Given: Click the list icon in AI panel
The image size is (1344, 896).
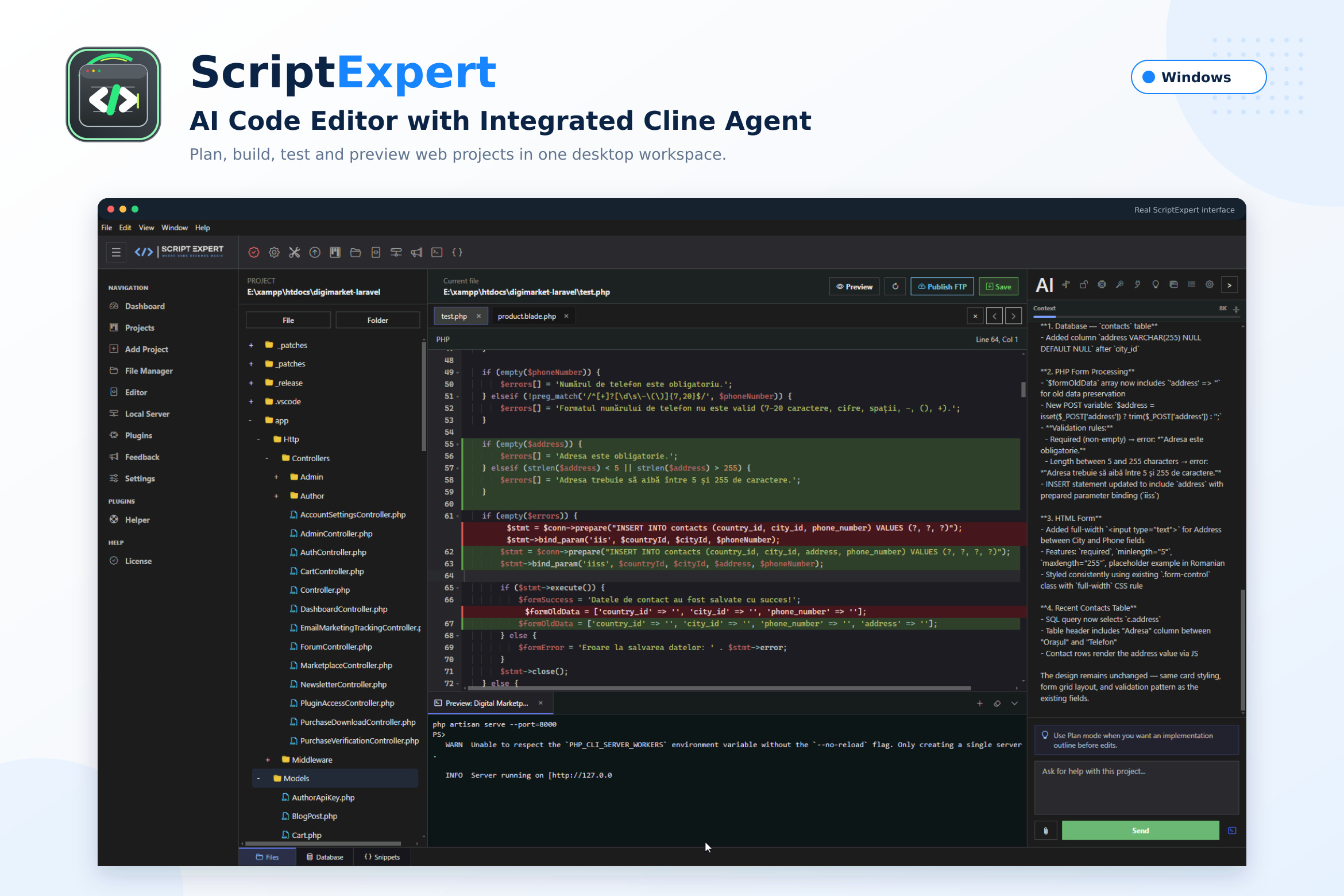Looking at the screenshot, I should tap(1192, 284).
